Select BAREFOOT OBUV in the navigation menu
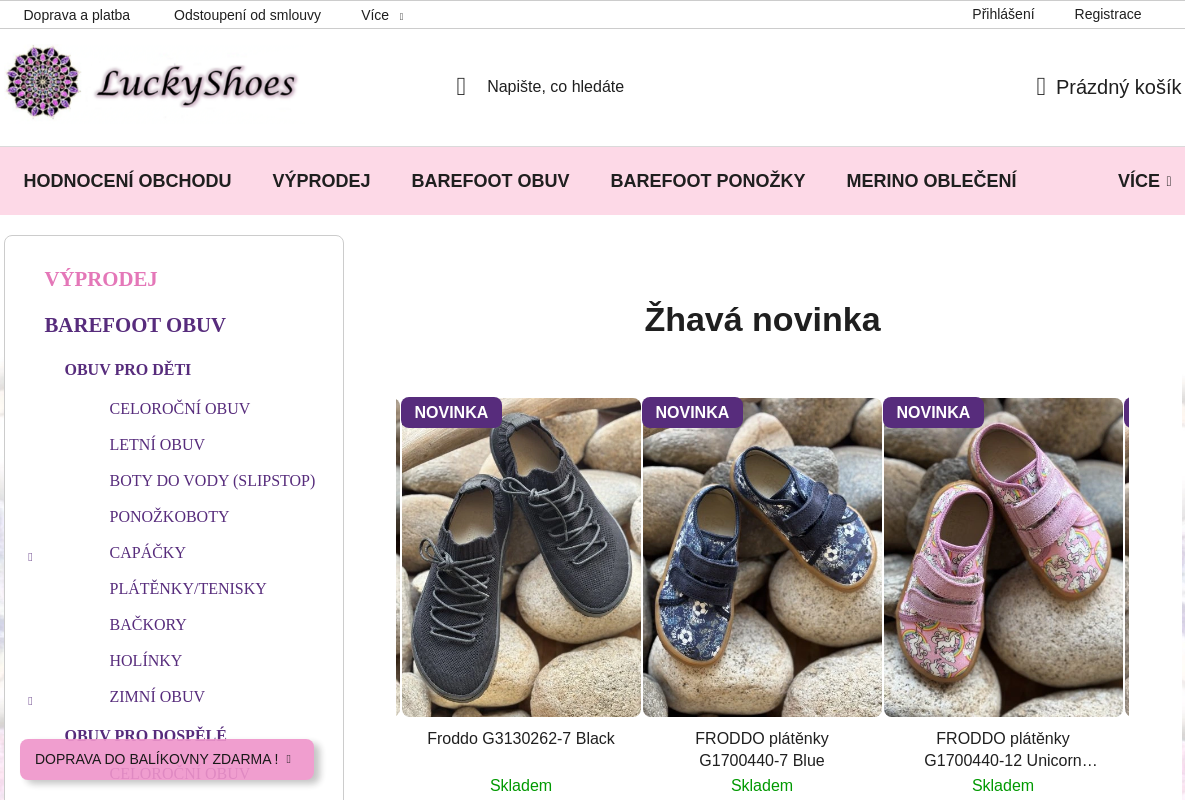Screen dimensions: 1200x800 click(x=490, y=180)
